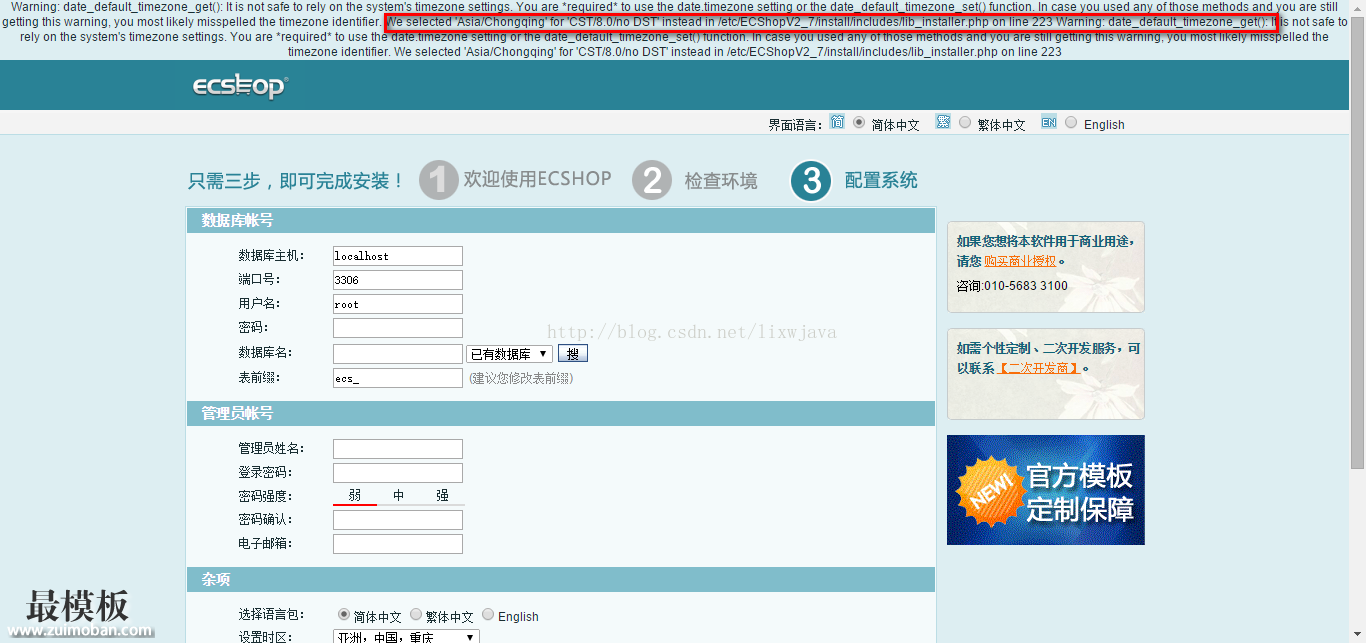The height and width of the screenshot is (643, 1366).
Task: Click the 咨询:010-5683 3100 text
Action: click(1012, 286)
